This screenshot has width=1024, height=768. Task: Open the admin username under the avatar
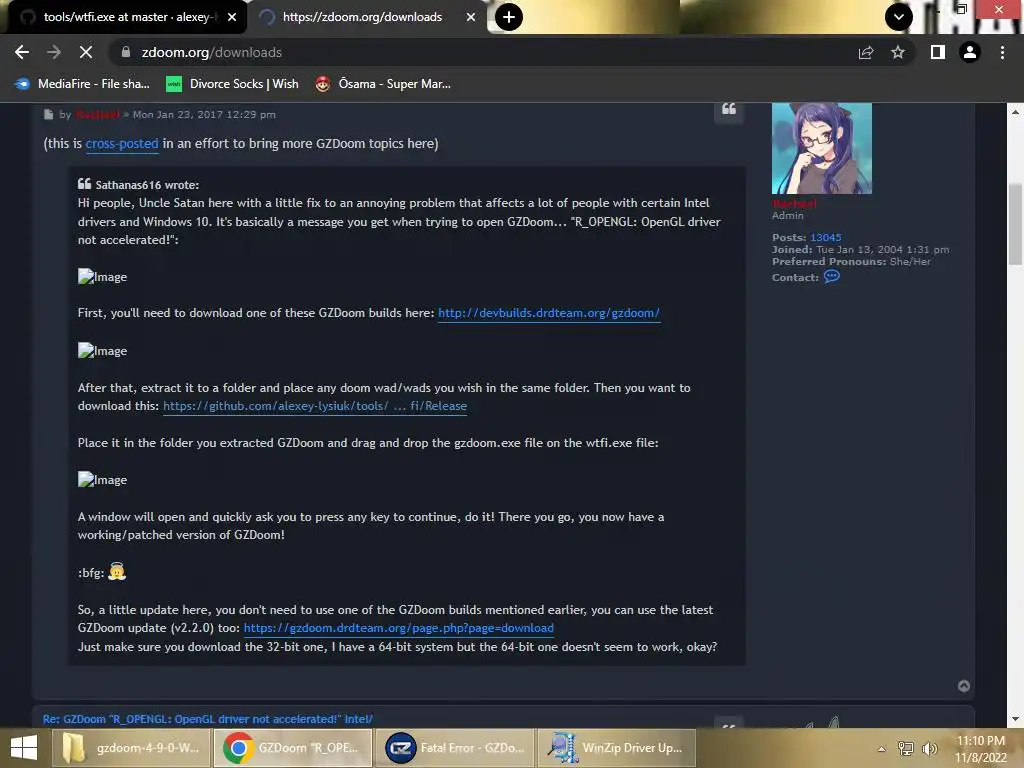pyautogui.click(x=794, y=203)
